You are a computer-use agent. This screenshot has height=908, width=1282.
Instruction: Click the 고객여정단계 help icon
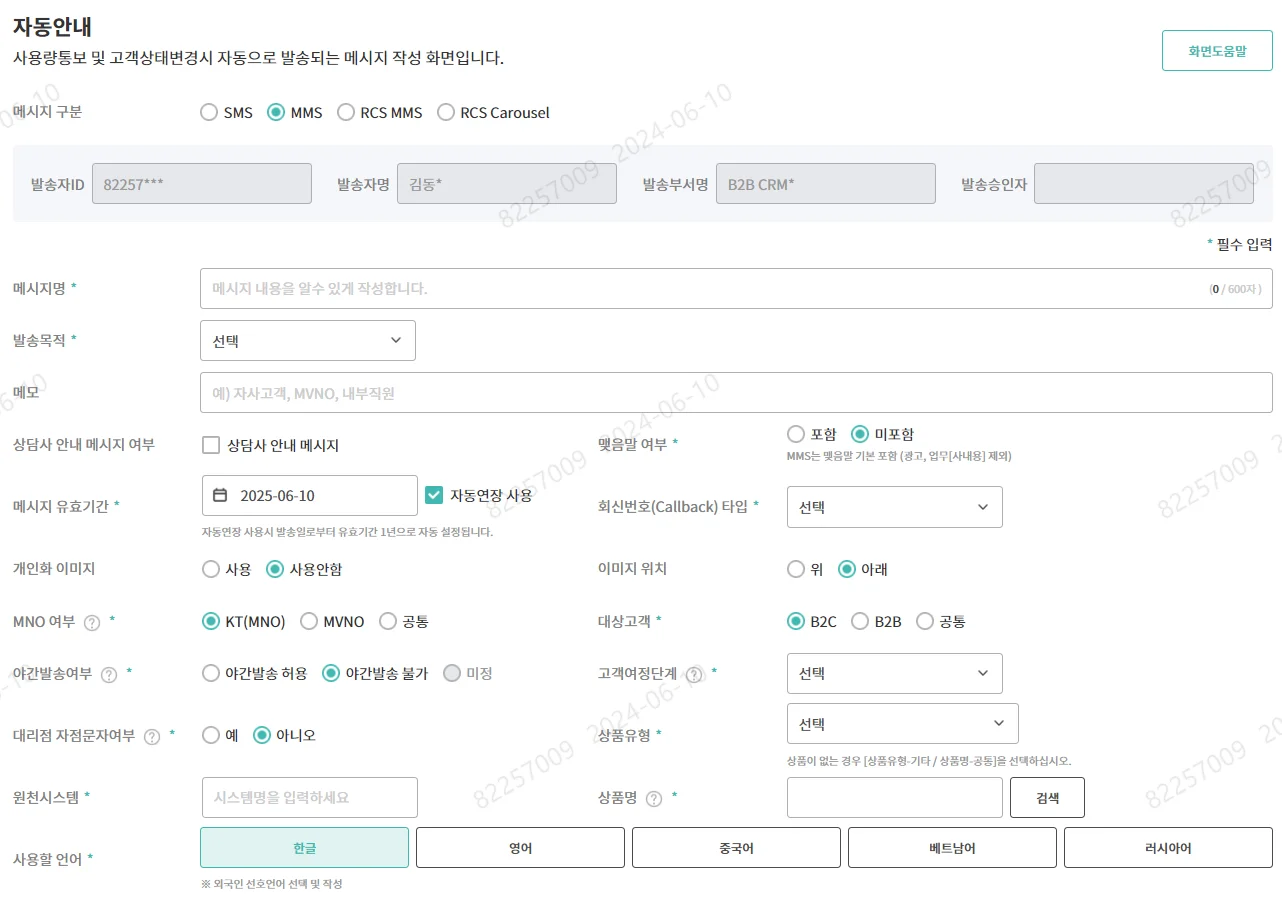tap(696, 673)
